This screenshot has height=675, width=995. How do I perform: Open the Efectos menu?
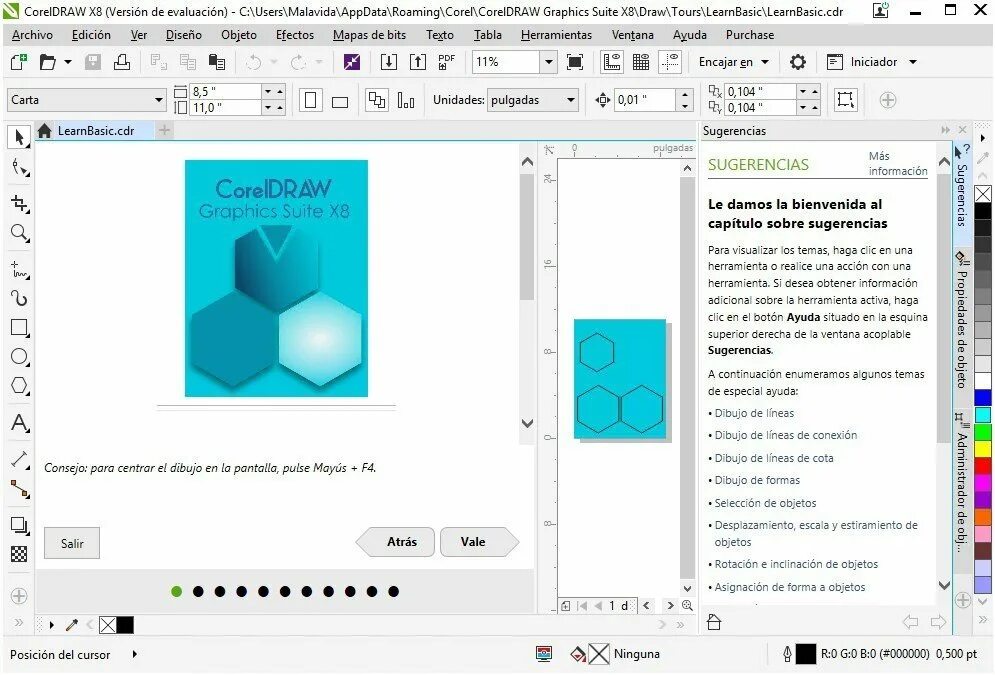(x=294, y=35)
